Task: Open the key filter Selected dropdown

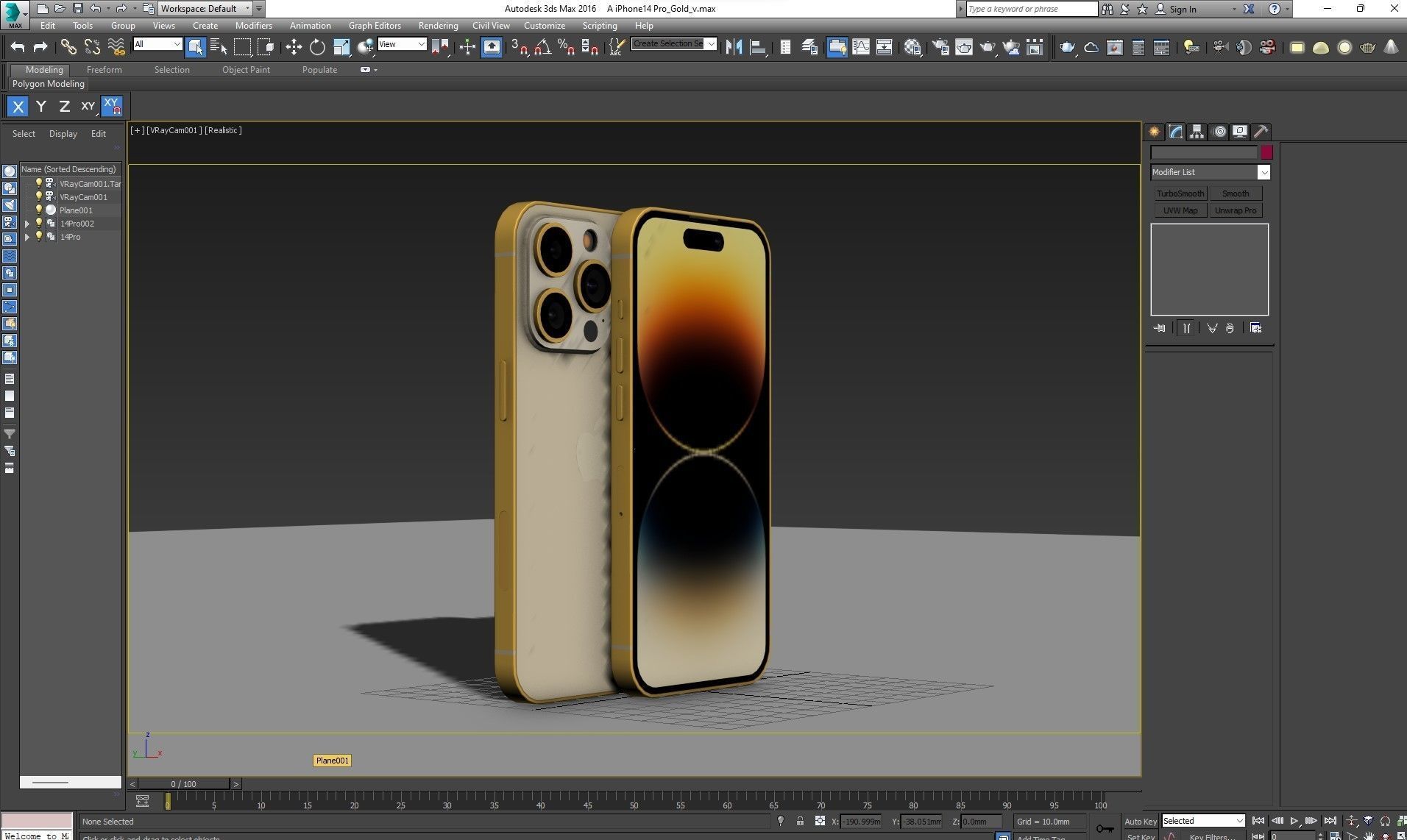Action: 1203,821
